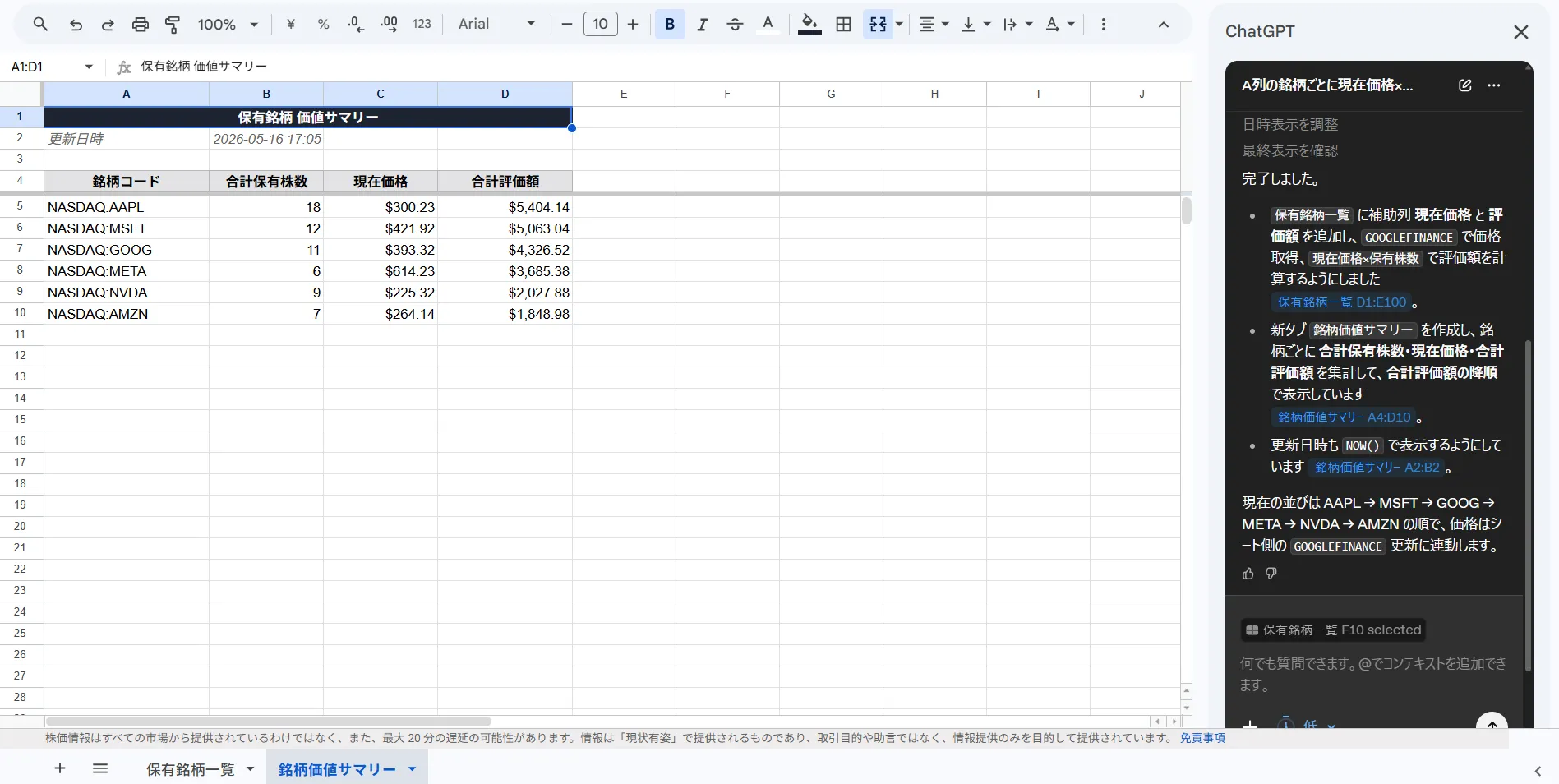
Task: Undo the last action
Action: click(x=76, y=25)
